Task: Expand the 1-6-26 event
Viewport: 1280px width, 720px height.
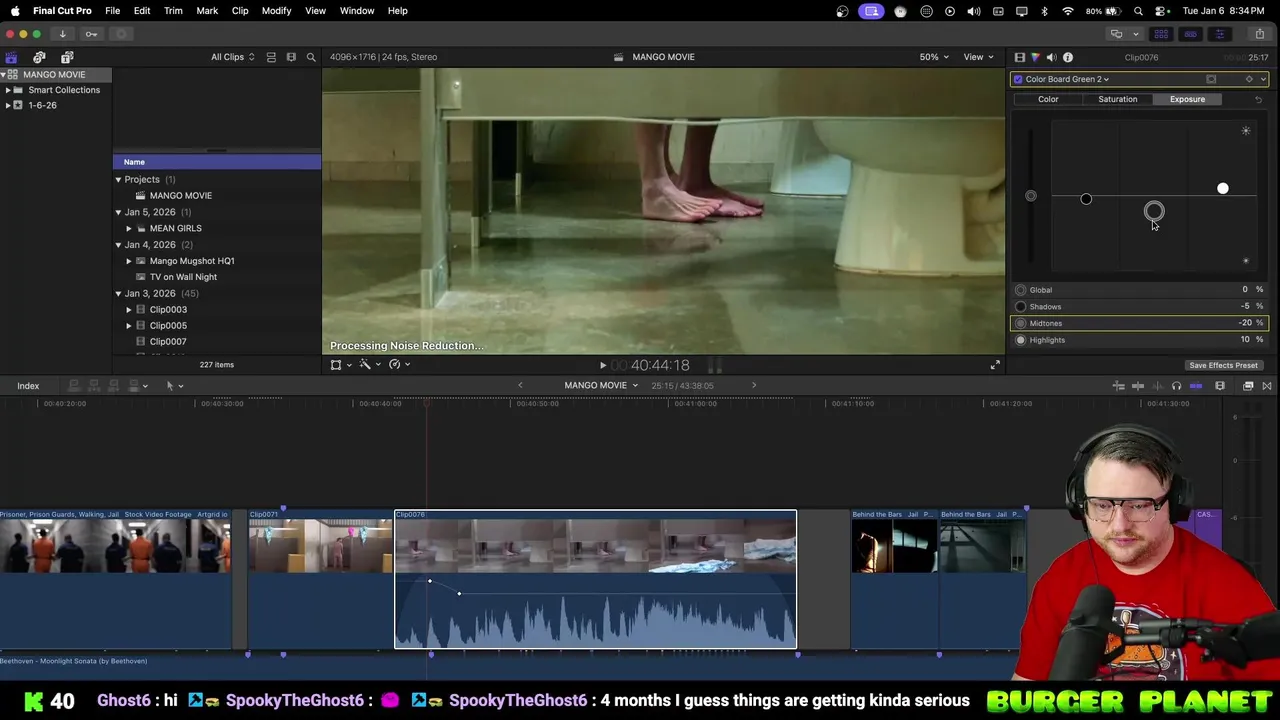Action: tap(8, 105)
